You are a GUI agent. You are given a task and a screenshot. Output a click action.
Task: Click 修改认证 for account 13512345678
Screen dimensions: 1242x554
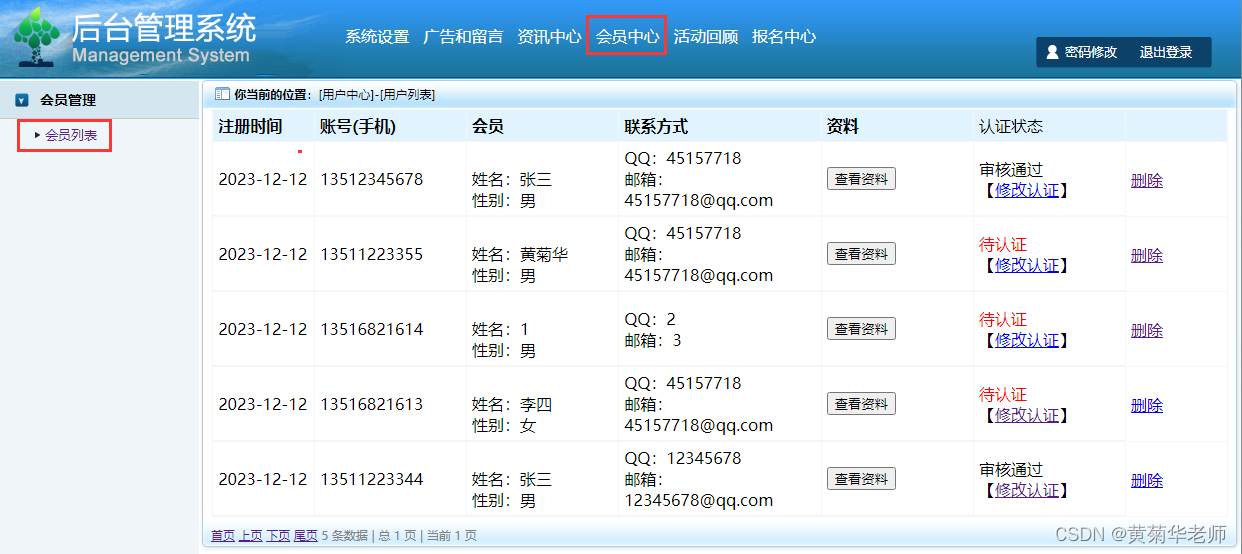click(x=1026, y=190)
